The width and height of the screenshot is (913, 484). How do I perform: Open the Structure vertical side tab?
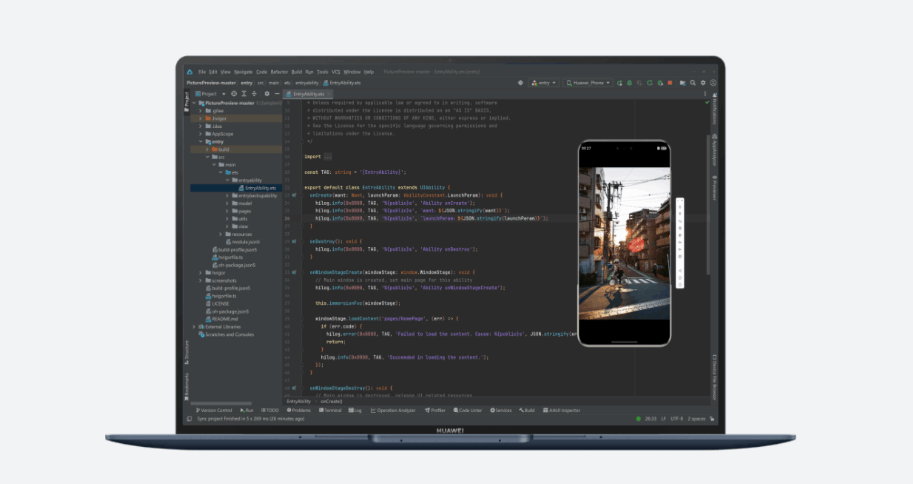[187, 352]
